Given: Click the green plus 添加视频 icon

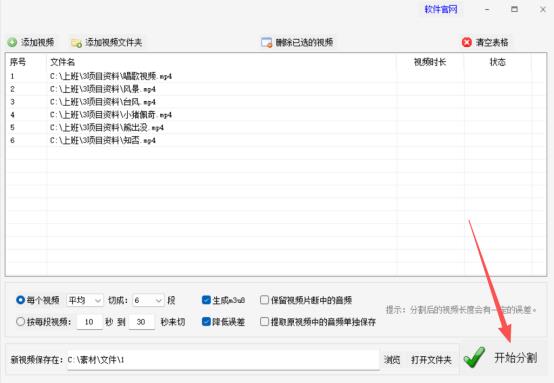Looking at the screenshot, I should (12, 42).
